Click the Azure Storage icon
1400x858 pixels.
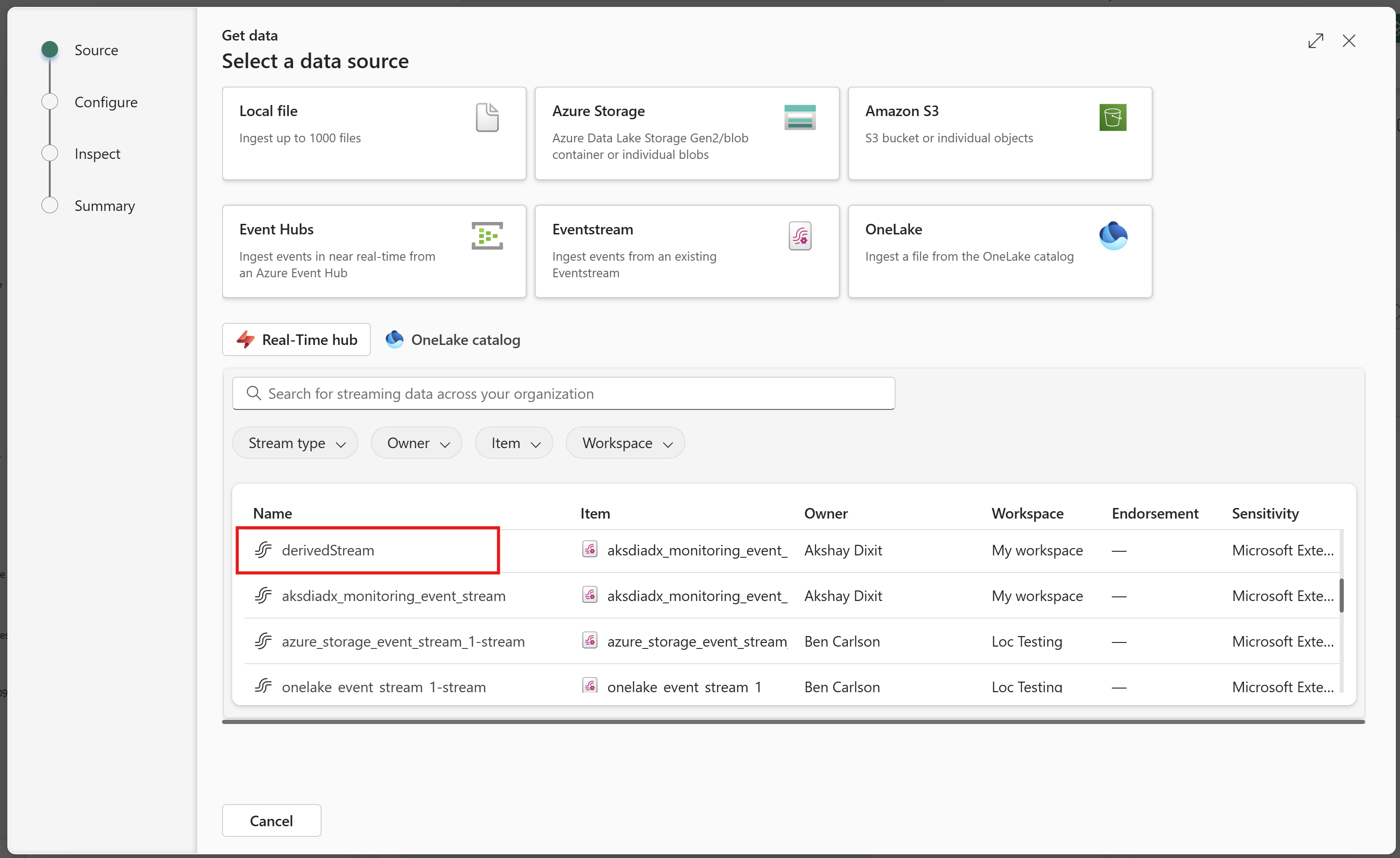click(x=799, y=117)
